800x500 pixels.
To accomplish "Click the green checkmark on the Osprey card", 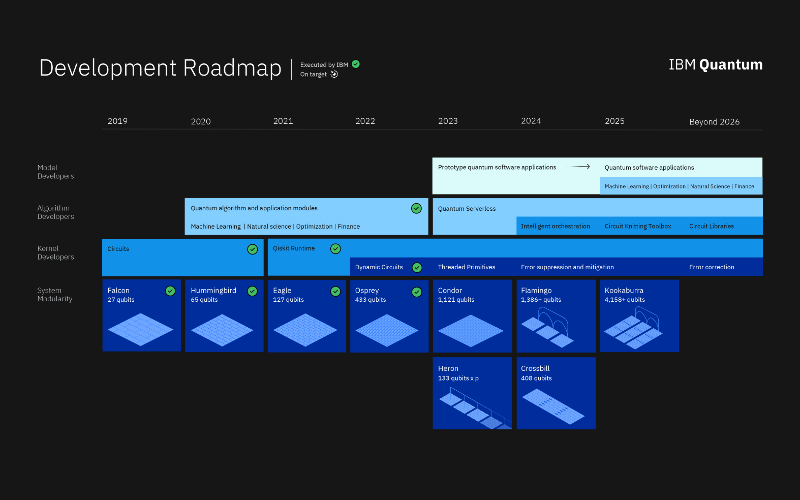I will [417, 292].
